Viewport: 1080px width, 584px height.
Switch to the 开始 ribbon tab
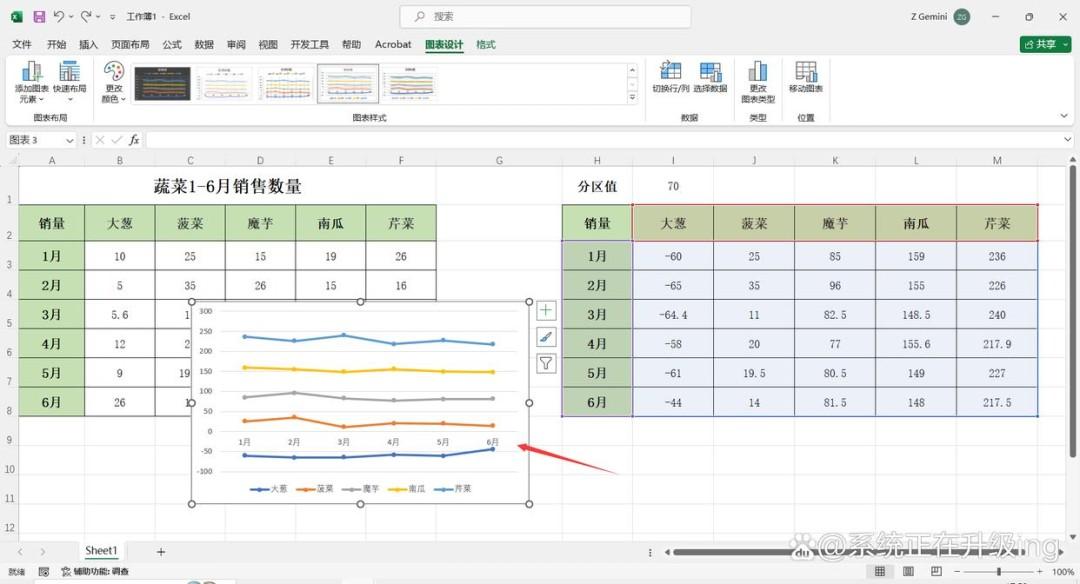pos(56,44)
